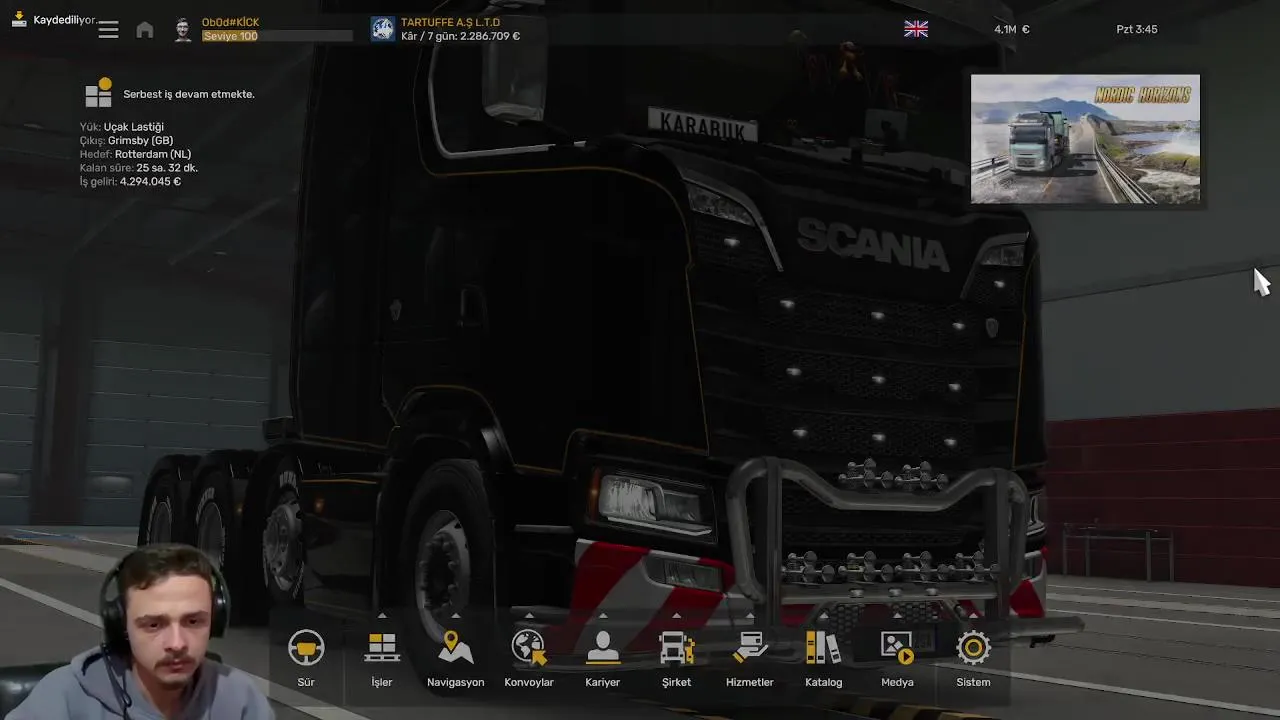Expand the Sistem submenu arrow
Screen dimensions: 1280x720
pos(973,616)
